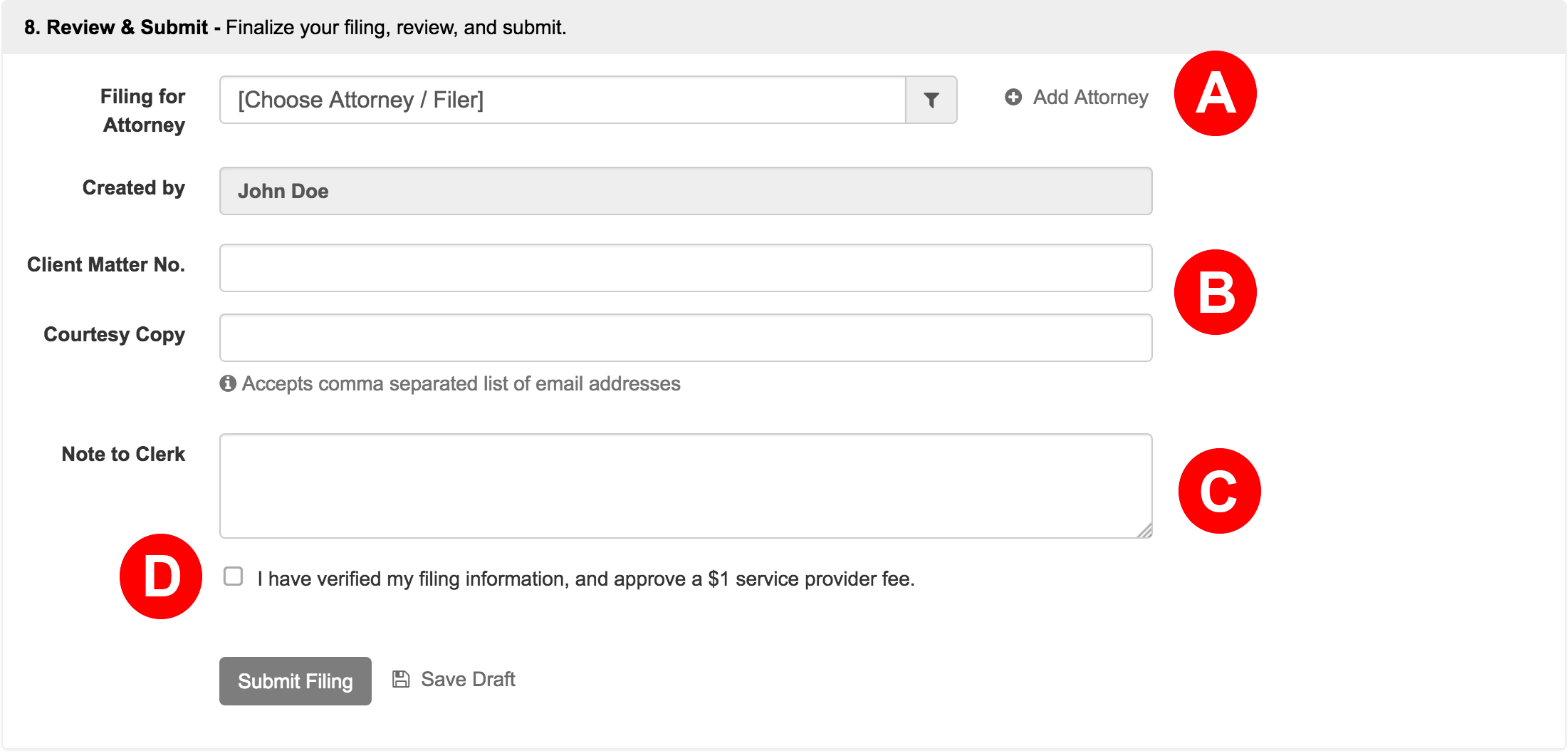Click the Client Matter No. label
1568x756 pixels.
106,264
